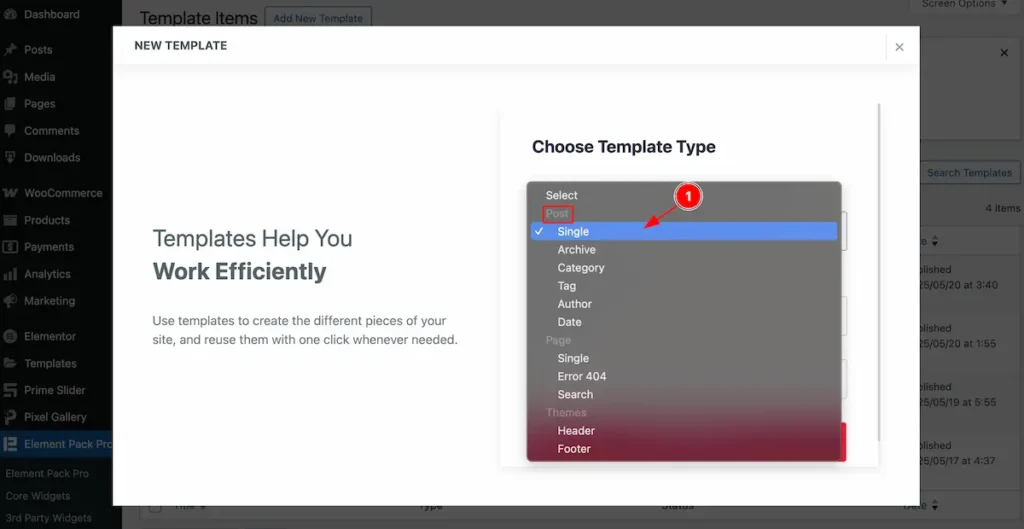Choose Archive from template type list
This screenshot has height=529, width=1024.
576,250
